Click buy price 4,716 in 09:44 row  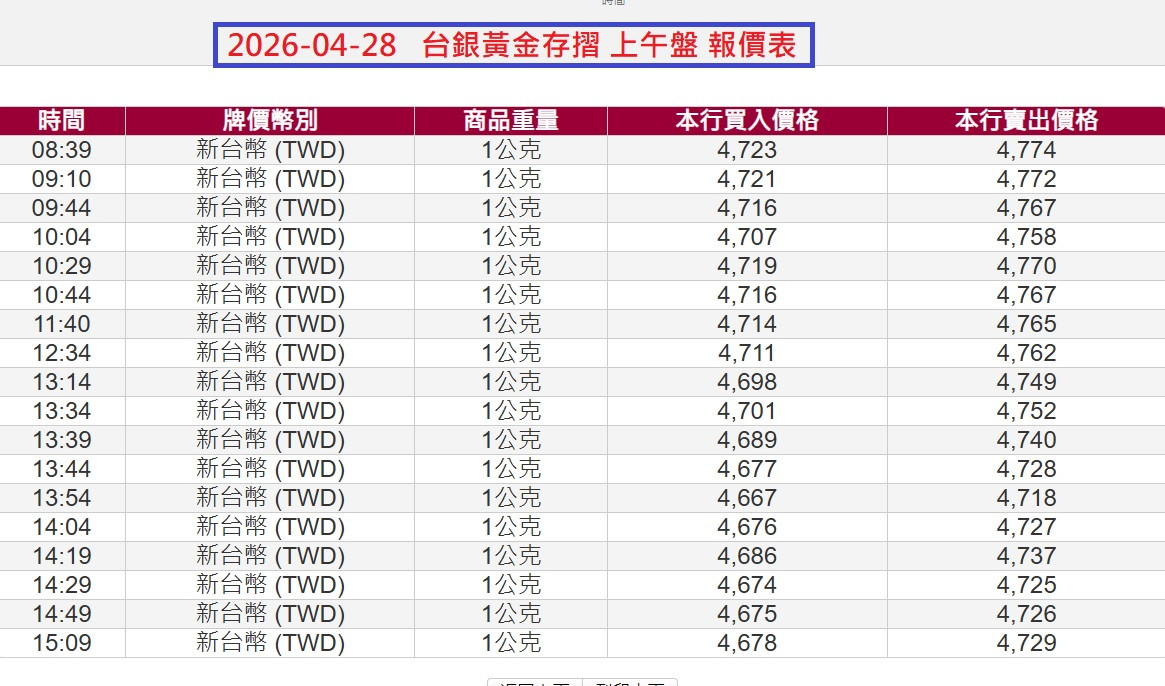tap(747, 208)
